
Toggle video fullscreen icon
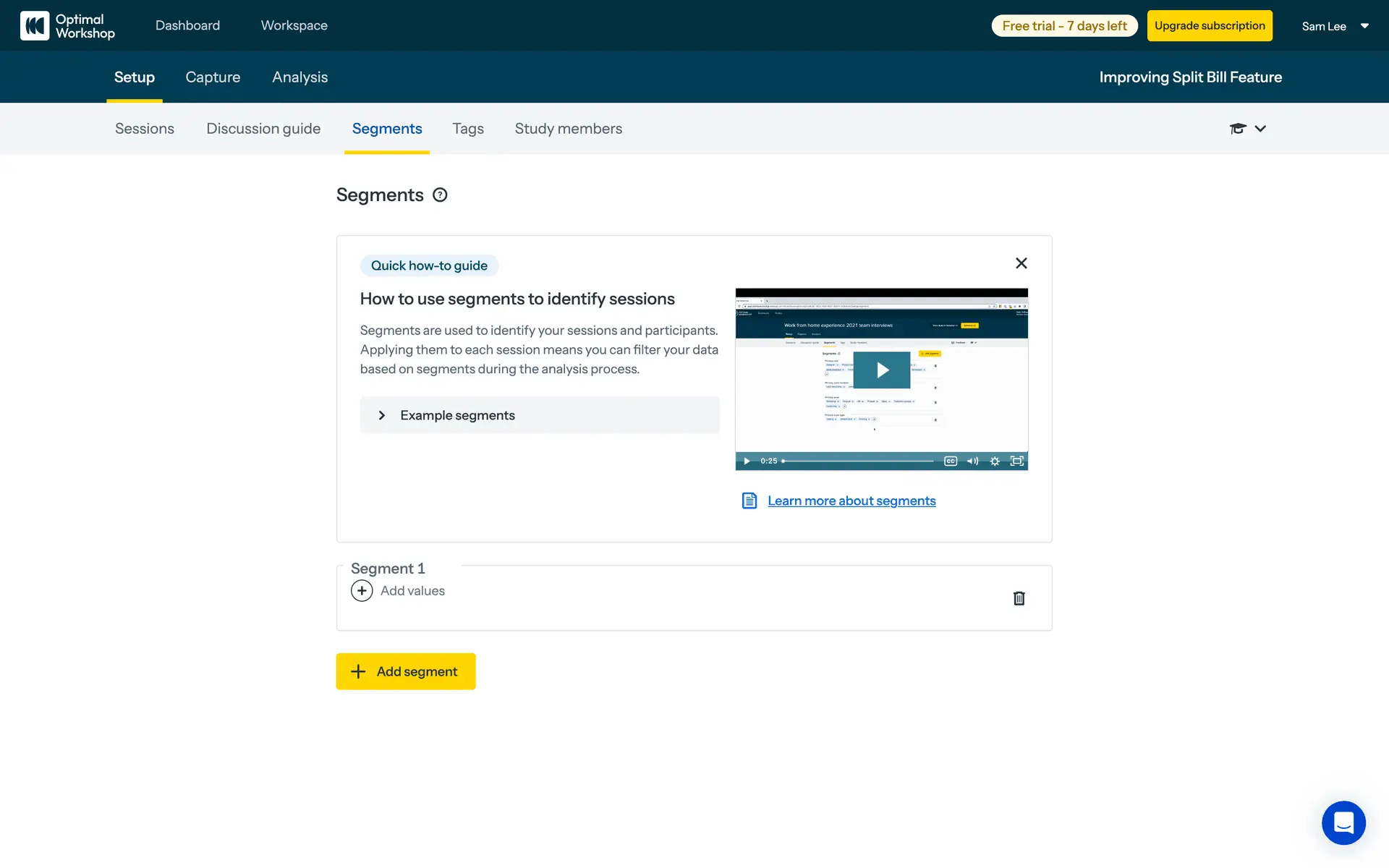pyautogui.click(x=1016, y=461)
